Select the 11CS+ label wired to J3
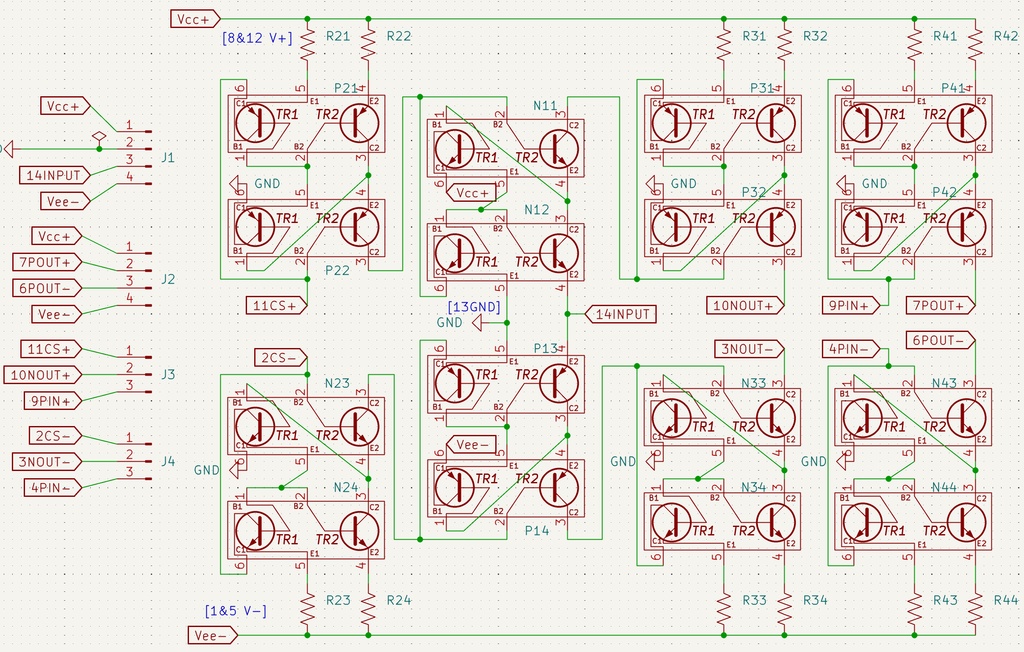1024x652 pixels. point(51,349)
